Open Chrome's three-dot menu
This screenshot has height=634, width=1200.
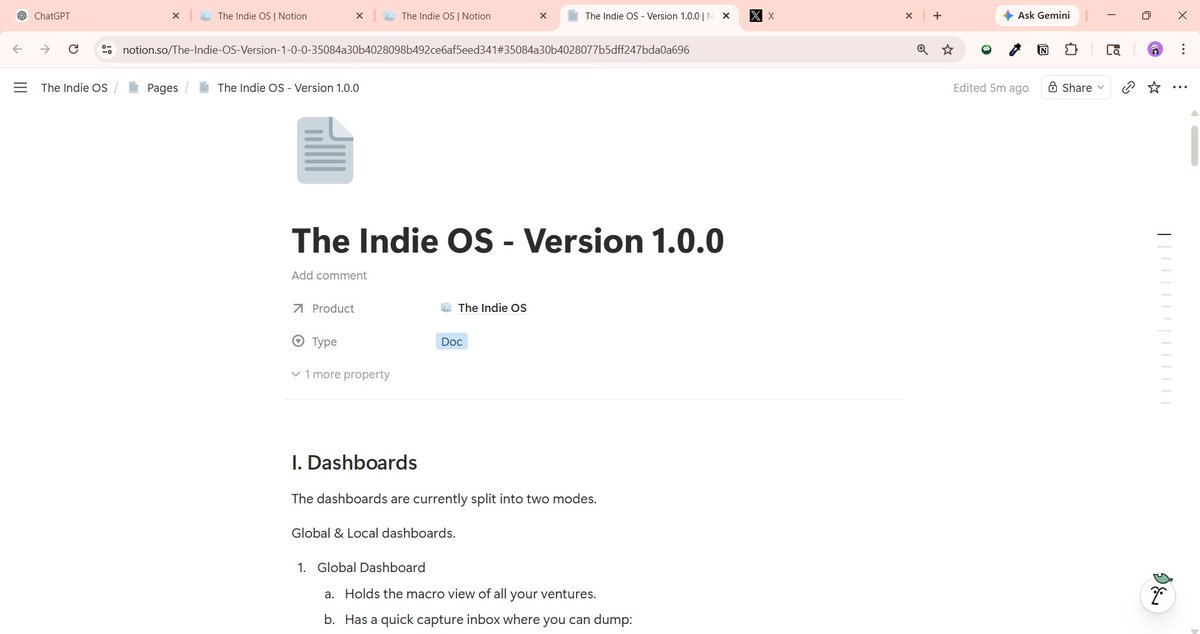1184,49
